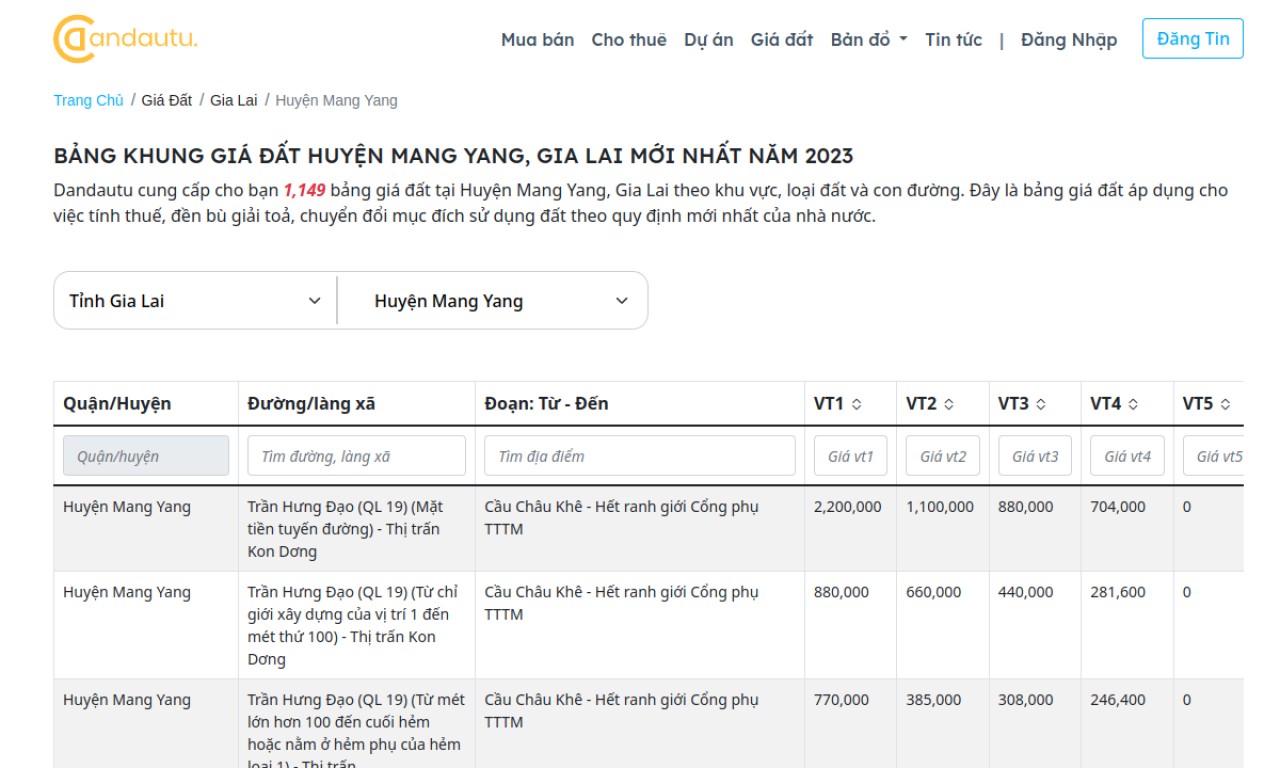Sort table by VT4 column arrows
1280x768 pixels.
(1133, 404)
